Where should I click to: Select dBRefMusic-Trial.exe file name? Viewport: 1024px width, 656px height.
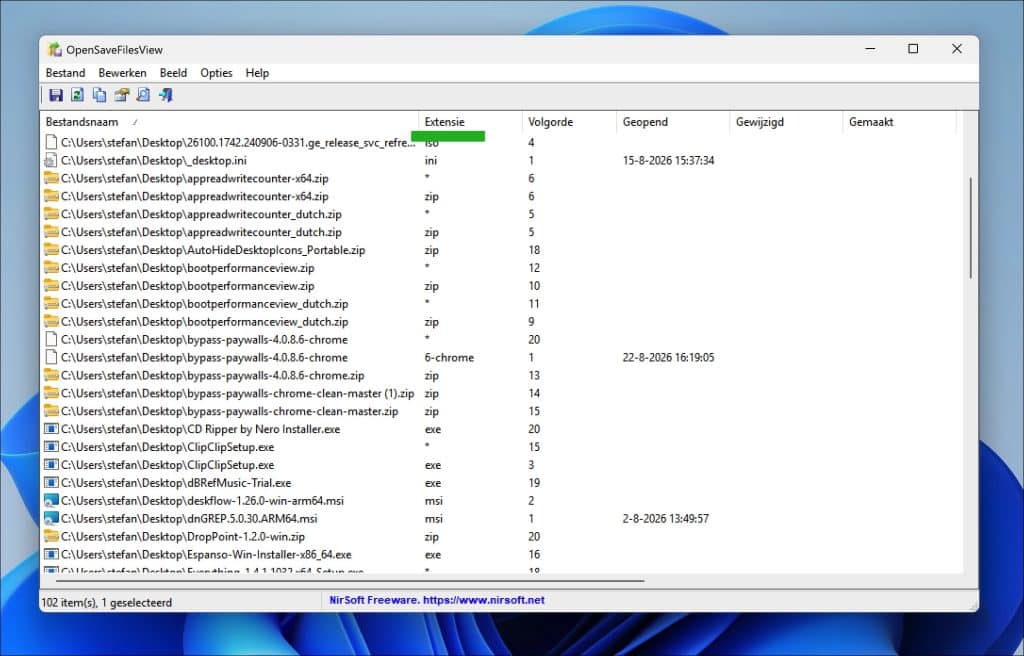pyautogui.click(x=176, y=483)
